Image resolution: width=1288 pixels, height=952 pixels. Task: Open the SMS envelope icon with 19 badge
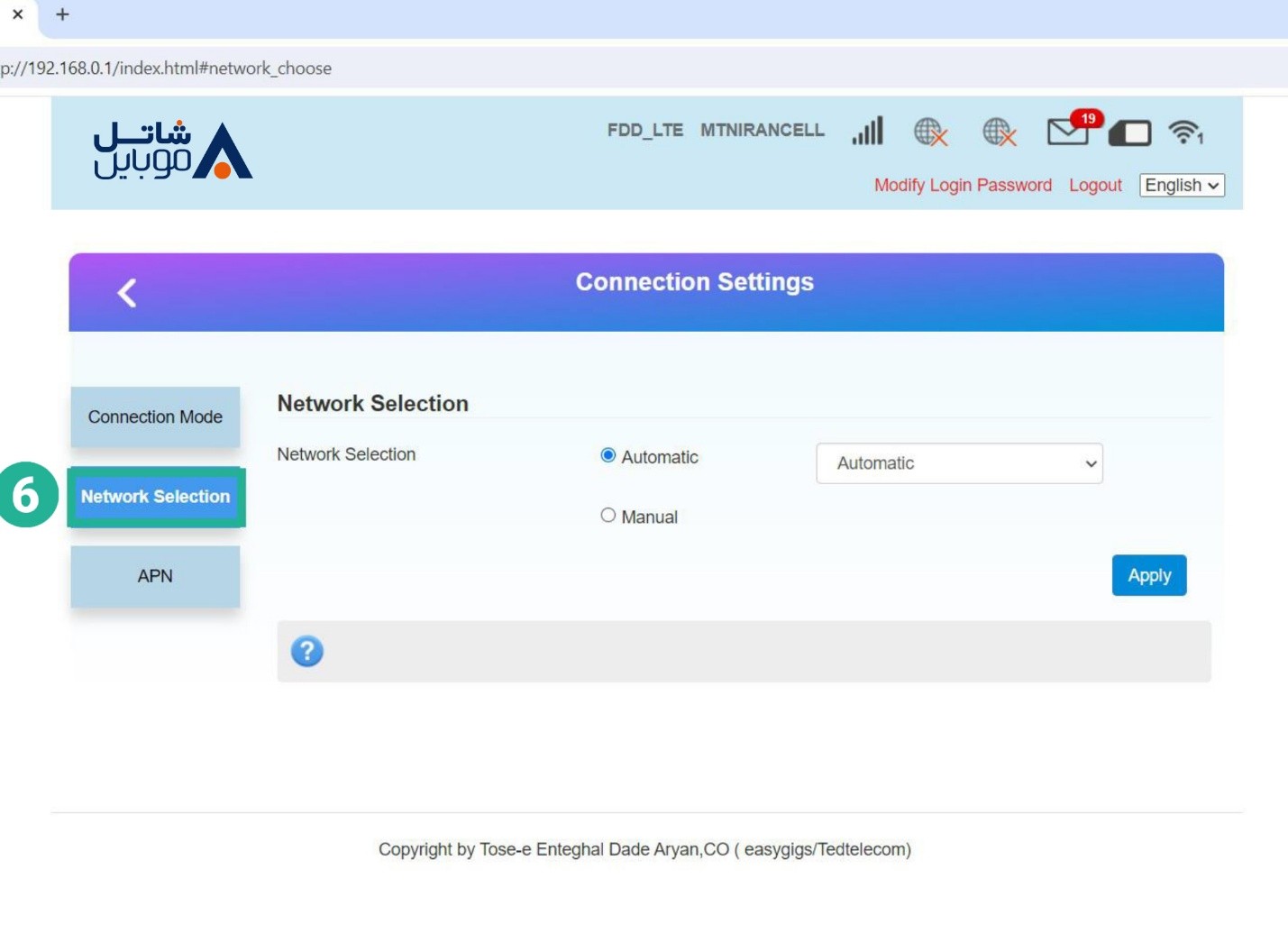[x=1074, y=129]
